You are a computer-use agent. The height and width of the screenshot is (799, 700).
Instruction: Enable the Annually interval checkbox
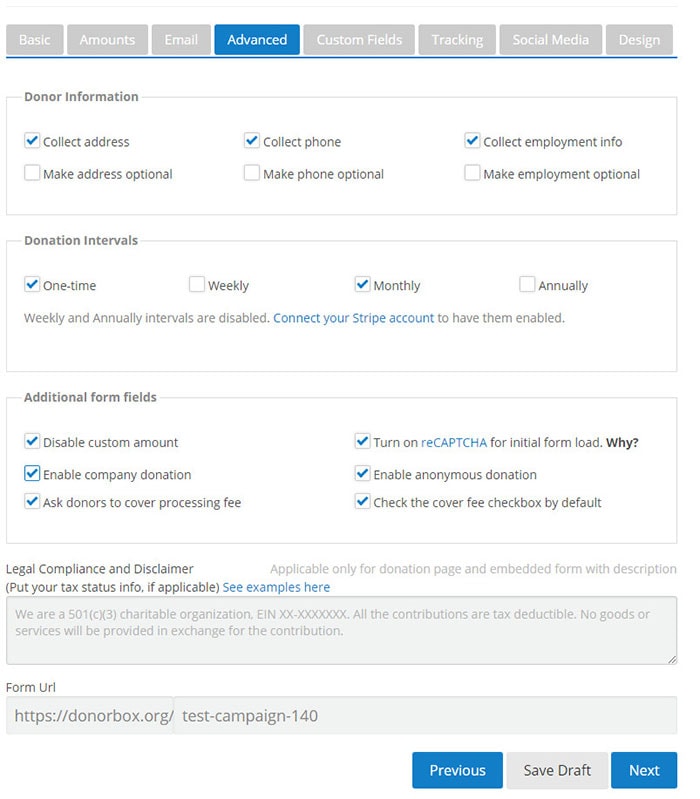(x=527, y=285)
